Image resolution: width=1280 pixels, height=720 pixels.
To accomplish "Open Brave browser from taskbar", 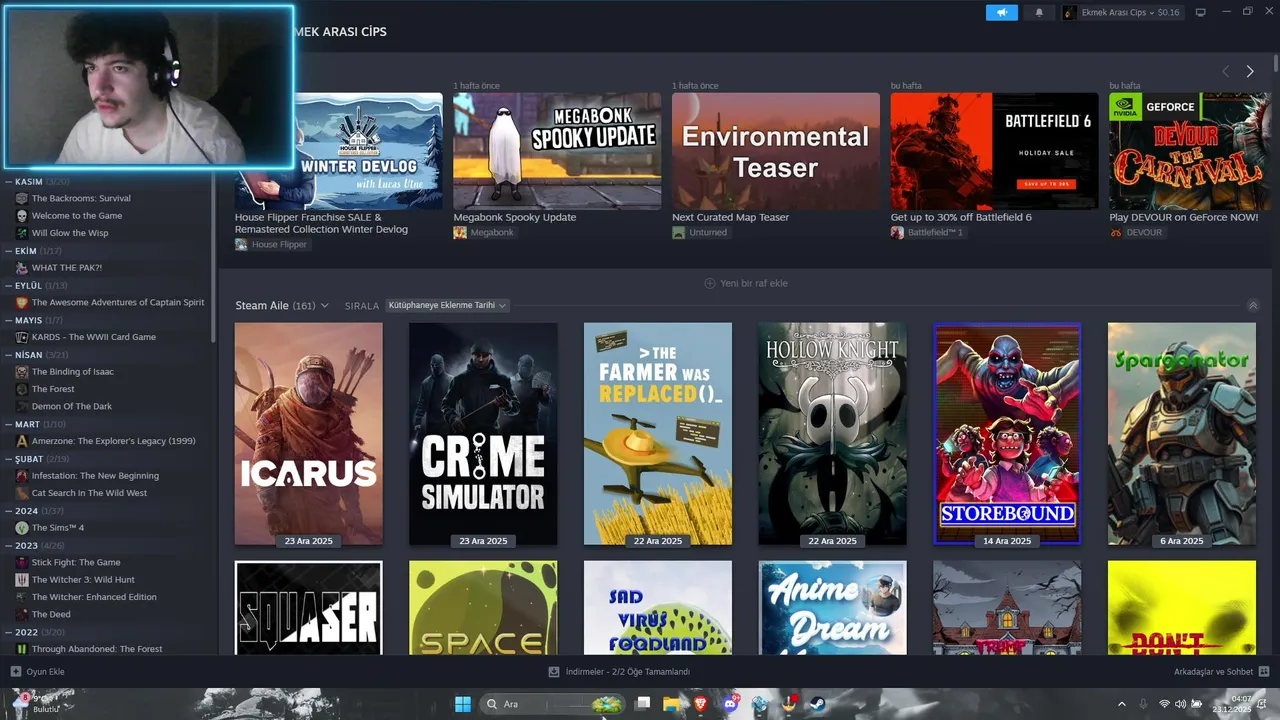I will pos(700,704).
